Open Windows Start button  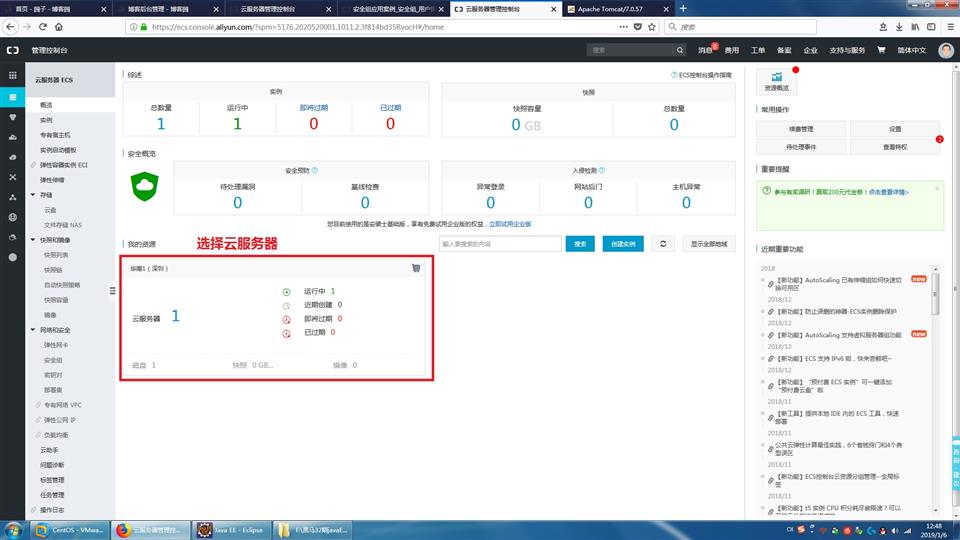coord(13,530)
